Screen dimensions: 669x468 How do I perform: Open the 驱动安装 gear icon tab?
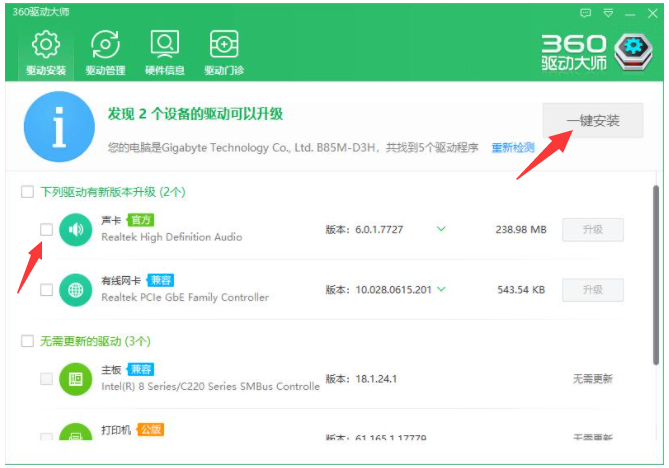[46, 53]
